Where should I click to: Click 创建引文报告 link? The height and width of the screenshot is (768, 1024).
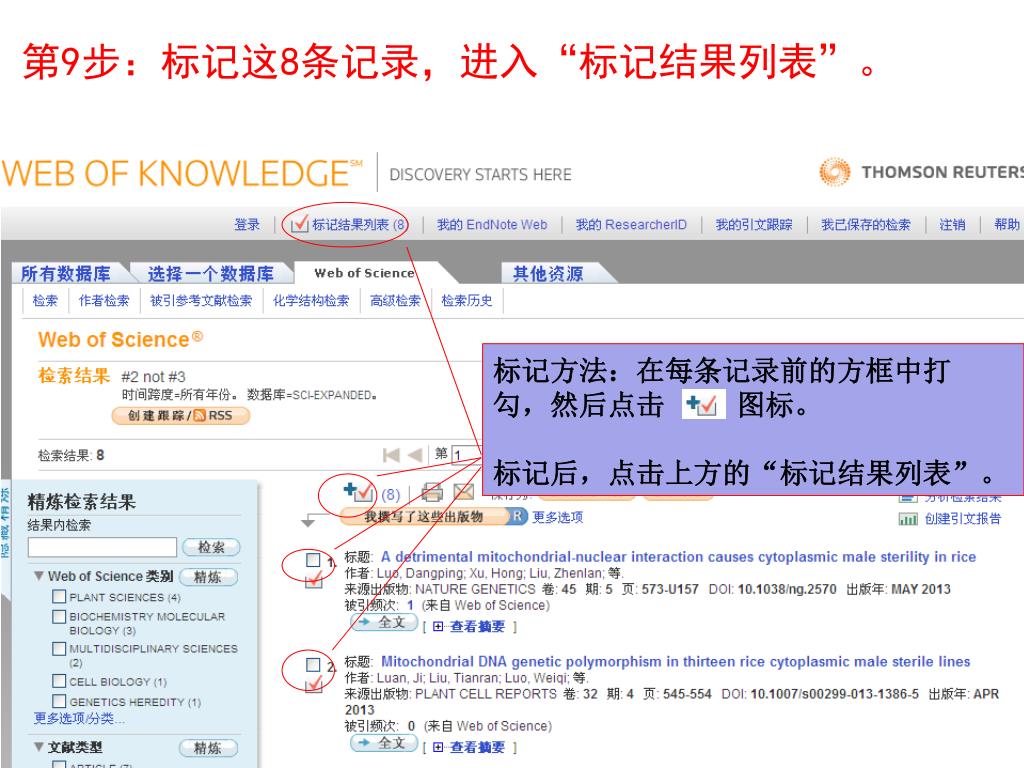963,519
